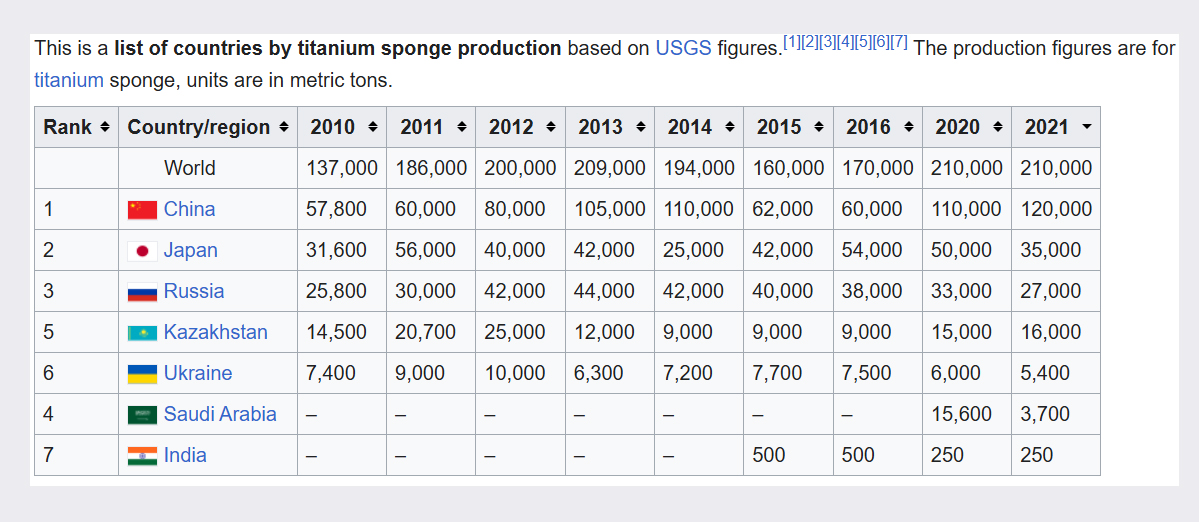Sort by Country/region column header
The width and height of the screenshot is (1199, 522).
coord(208,128)
